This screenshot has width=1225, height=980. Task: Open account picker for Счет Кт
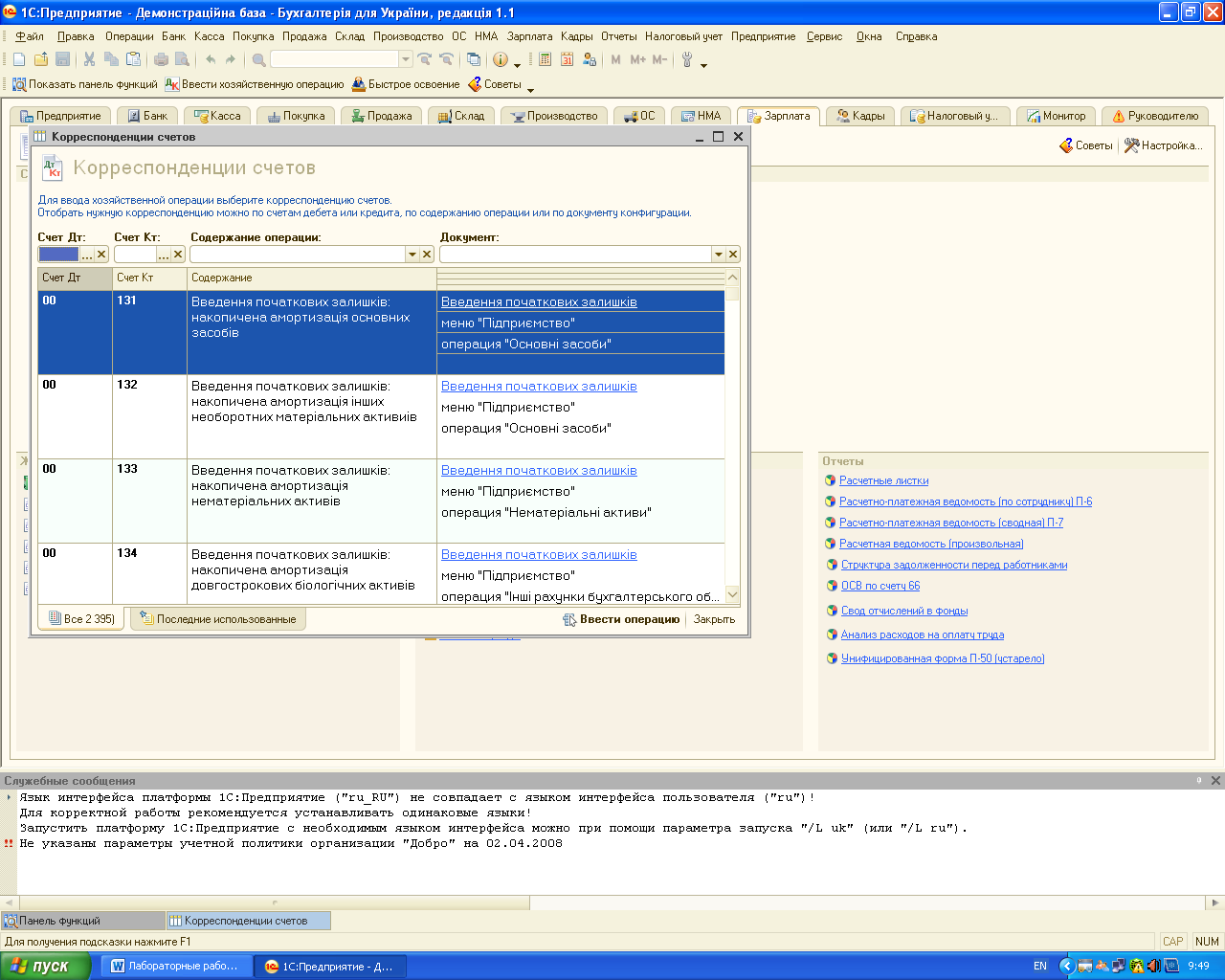point(164,255)
